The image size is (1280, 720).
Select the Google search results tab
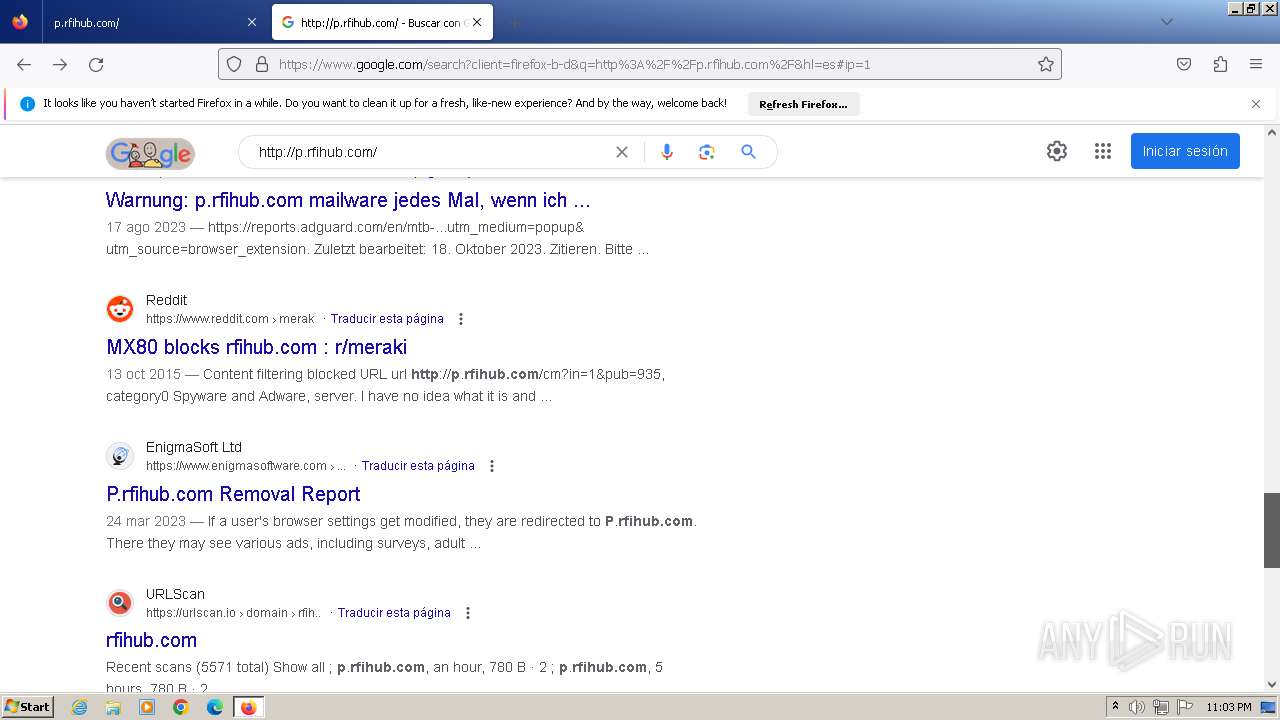[382, 22]
